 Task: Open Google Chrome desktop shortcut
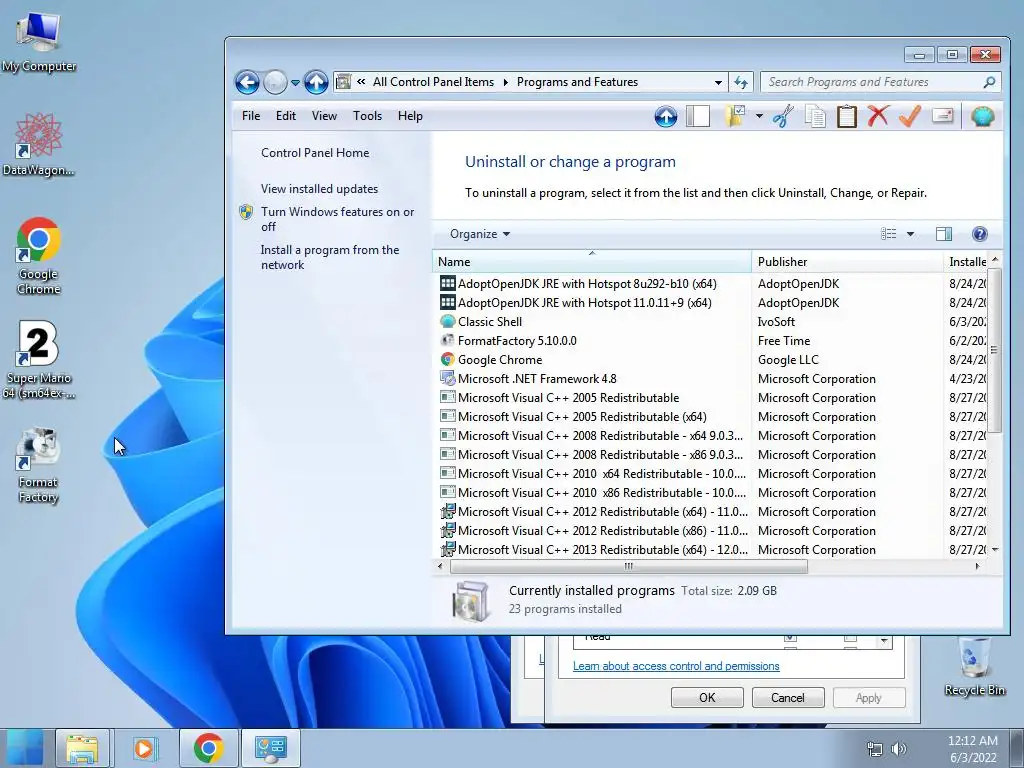[39, 256]
